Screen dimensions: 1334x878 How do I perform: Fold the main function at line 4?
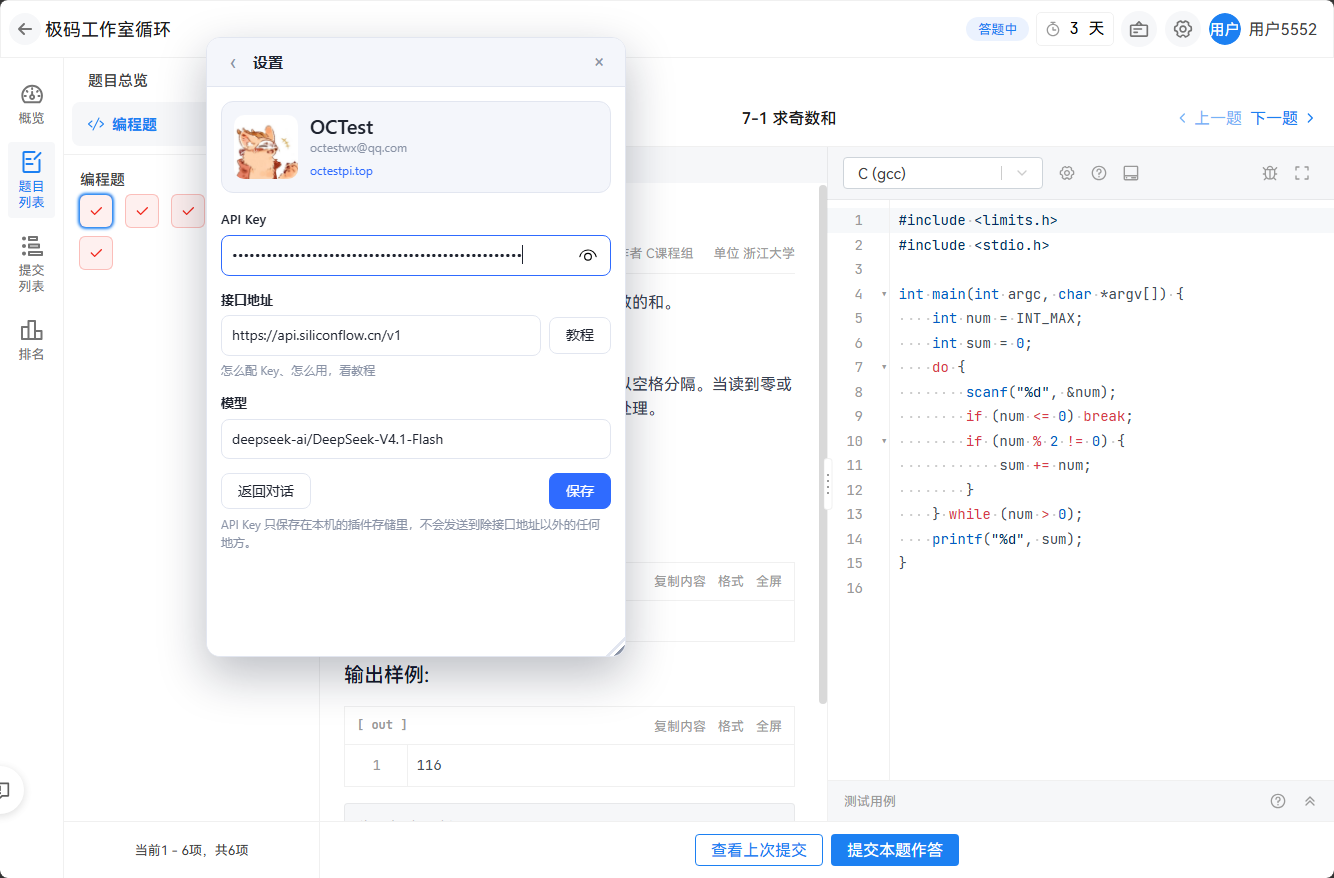(x=884, y=294)
